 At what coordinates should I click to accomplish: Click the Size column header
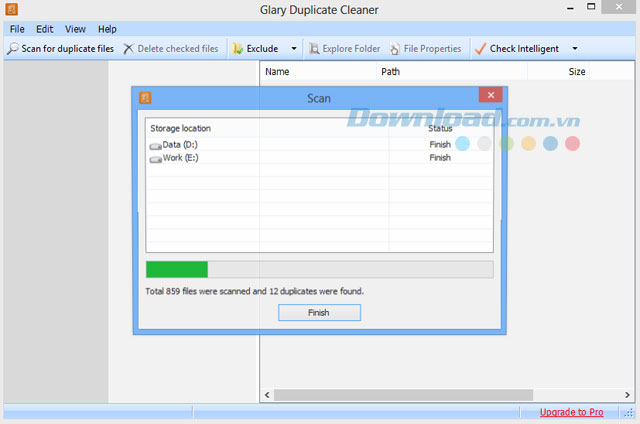pyautogui.click(x=558, y=71)
